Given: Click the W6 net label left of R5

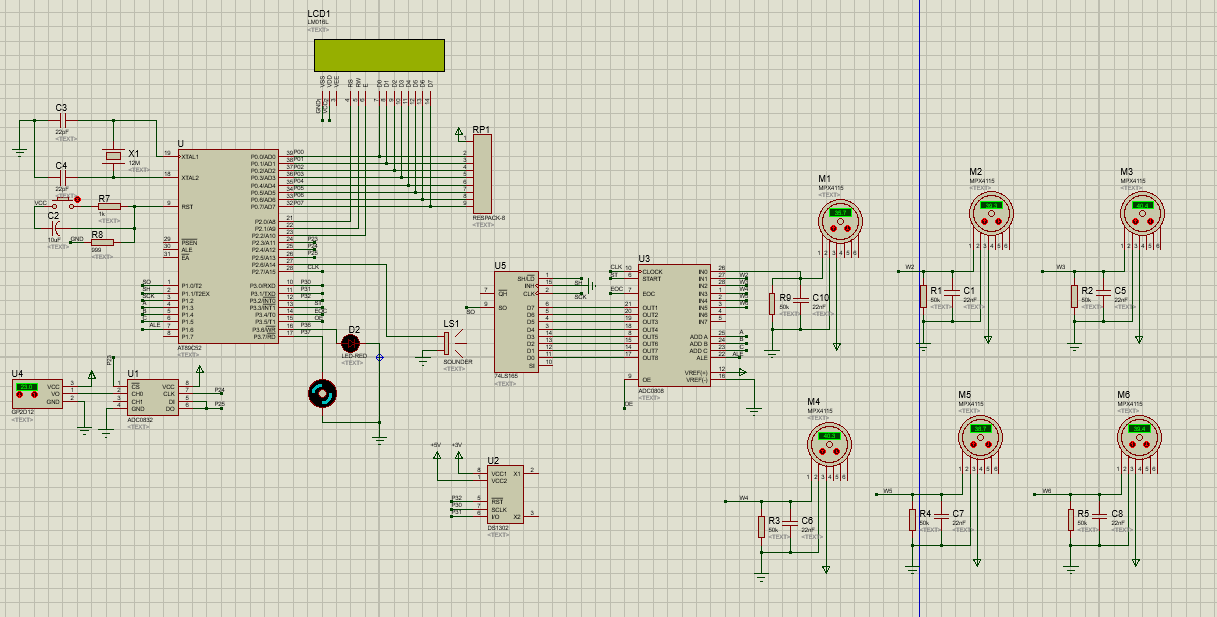Looking at the screenshot, I should click(x=1047, y=491).
